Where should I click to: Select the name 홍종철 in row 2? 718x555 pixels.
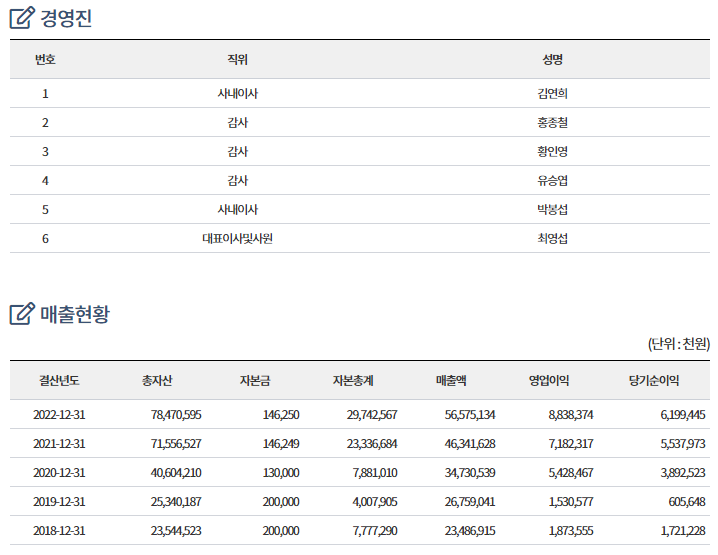553,123
